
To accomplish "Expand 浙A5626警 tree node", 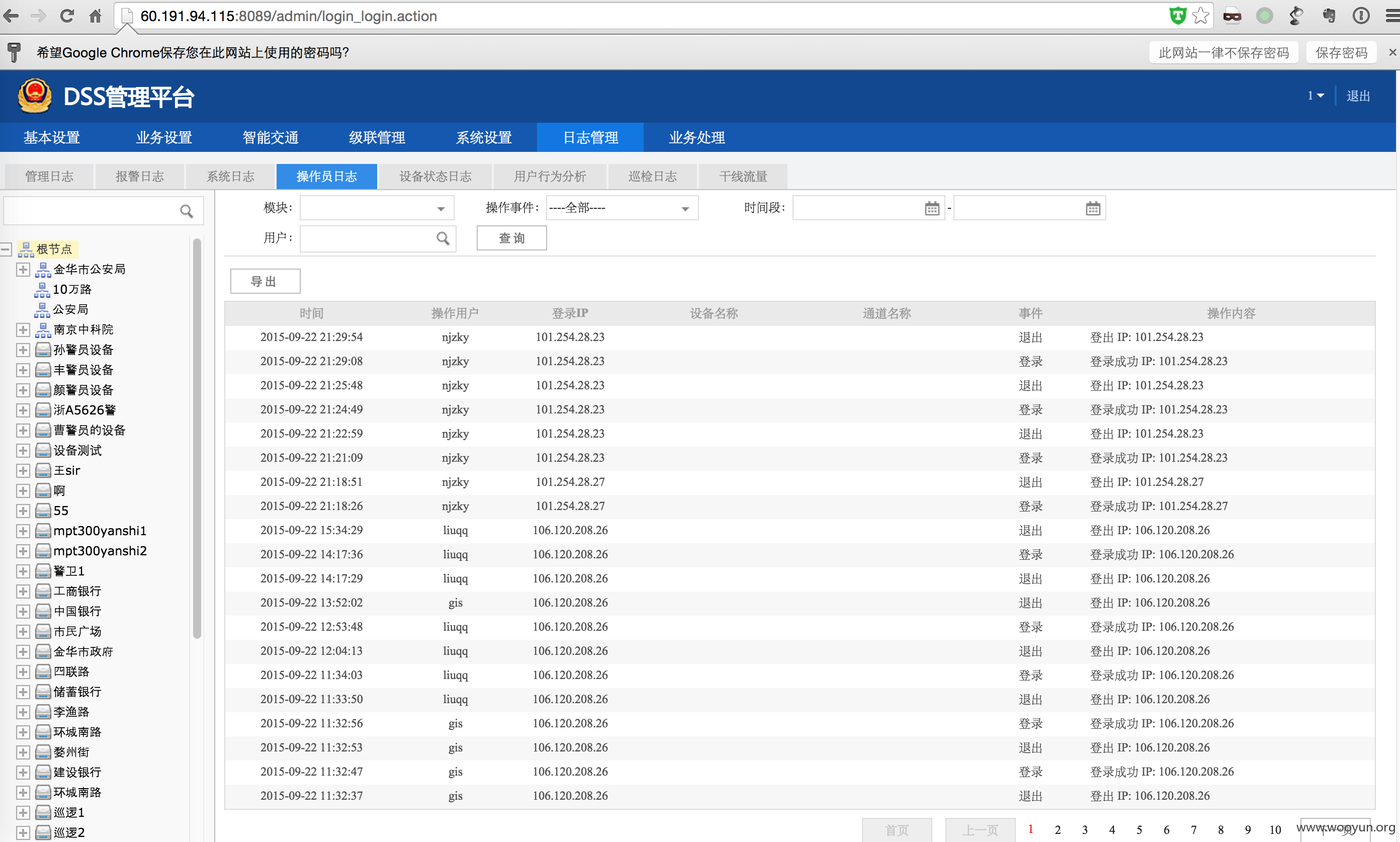I will click(23, 410).
